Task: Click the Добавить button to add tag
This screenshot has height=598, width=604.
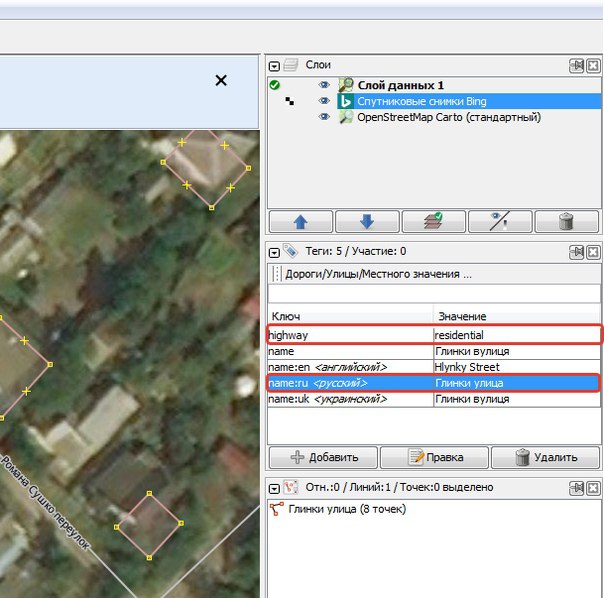Action: coord(323,457)
